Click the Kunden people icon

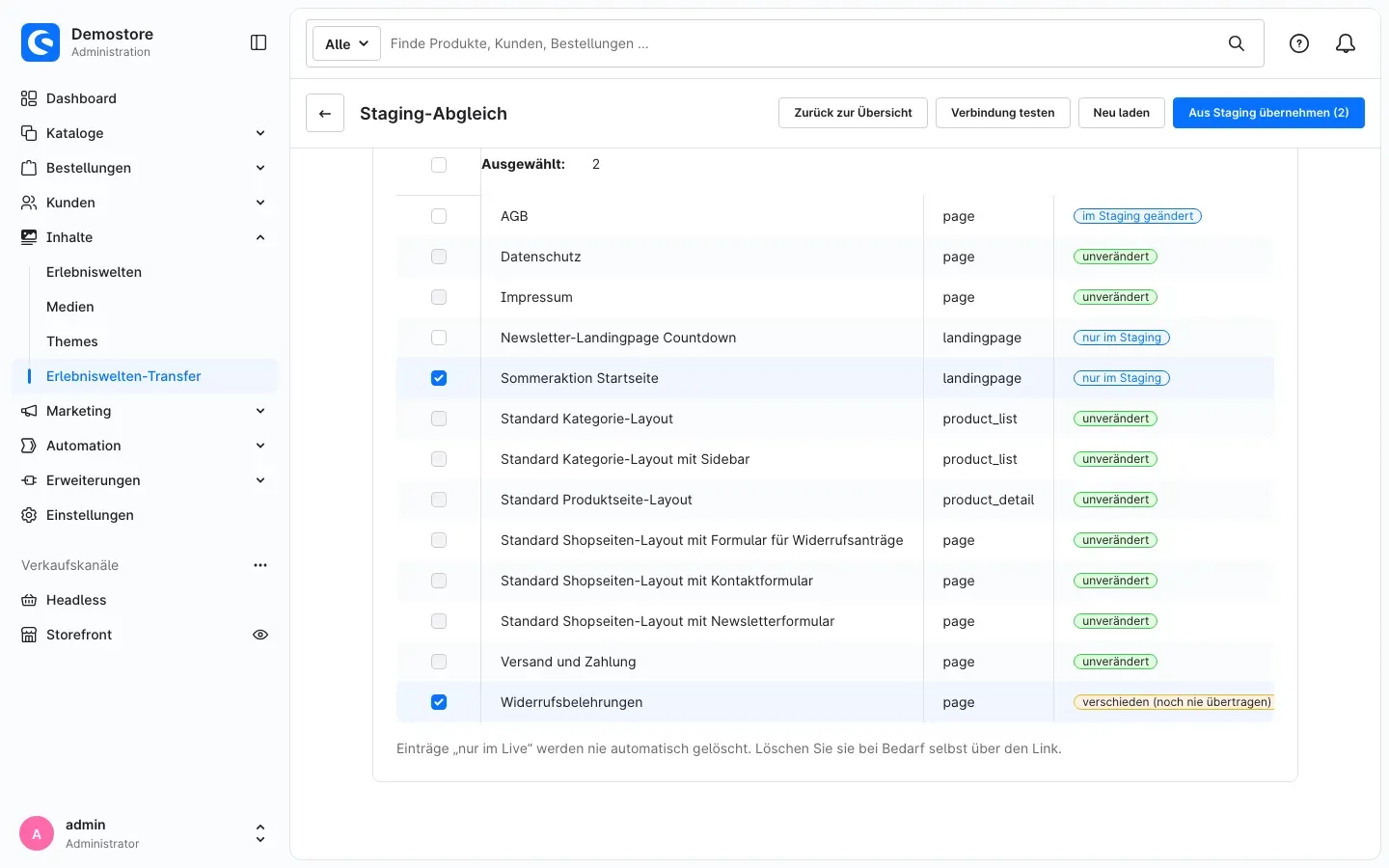pos(29,203)
